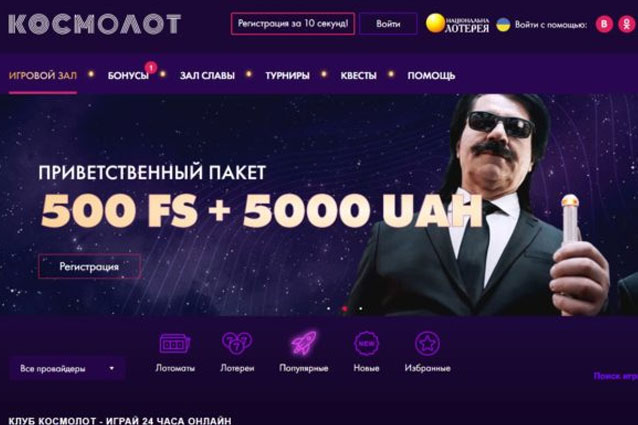The height and width of the screenshot is (425, 638).
Task: Open the Квесты section
Action: pos(358,76)
